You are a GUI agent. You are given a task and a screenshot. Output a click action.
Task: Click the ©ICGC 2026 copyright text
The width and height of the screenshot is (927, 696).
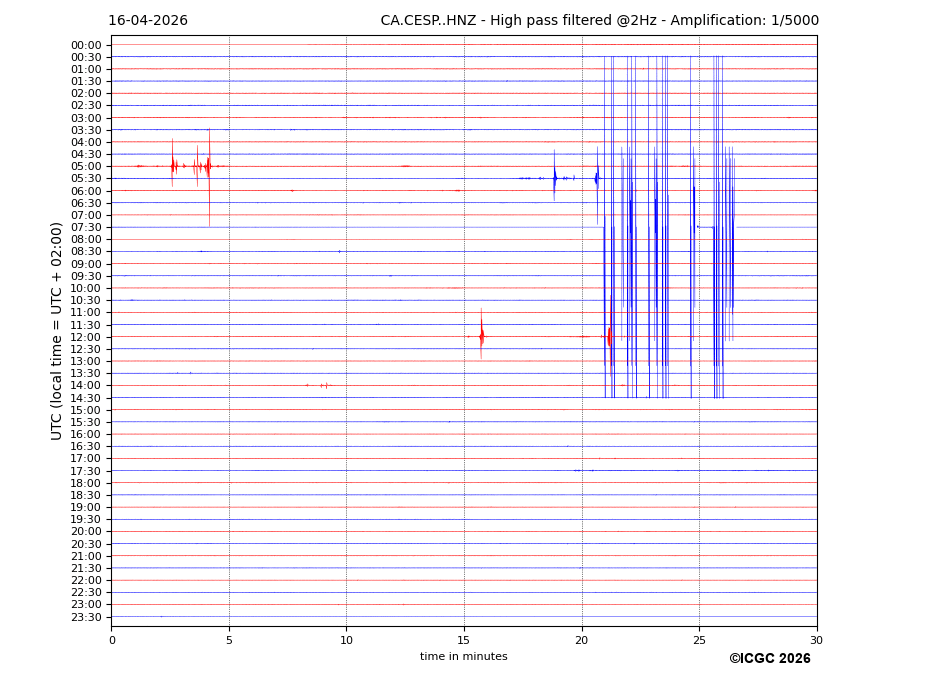[769, 659]
